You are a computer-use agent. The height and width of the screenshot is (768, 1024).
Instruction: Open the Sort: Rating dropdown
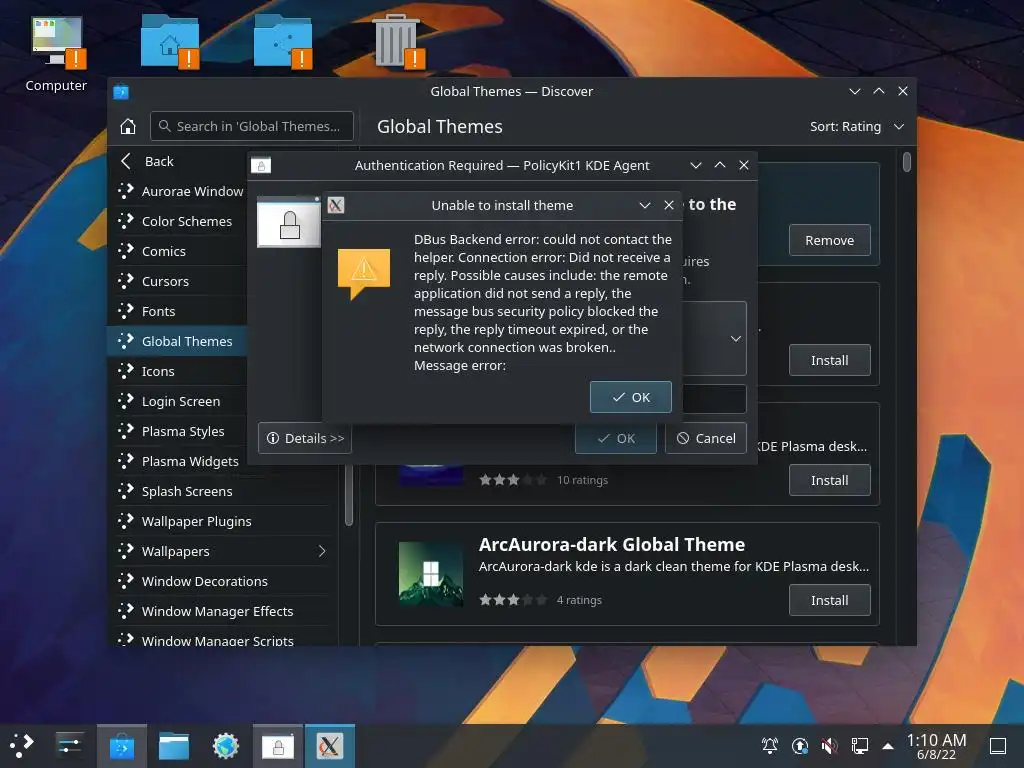click(x=857, y=126)
